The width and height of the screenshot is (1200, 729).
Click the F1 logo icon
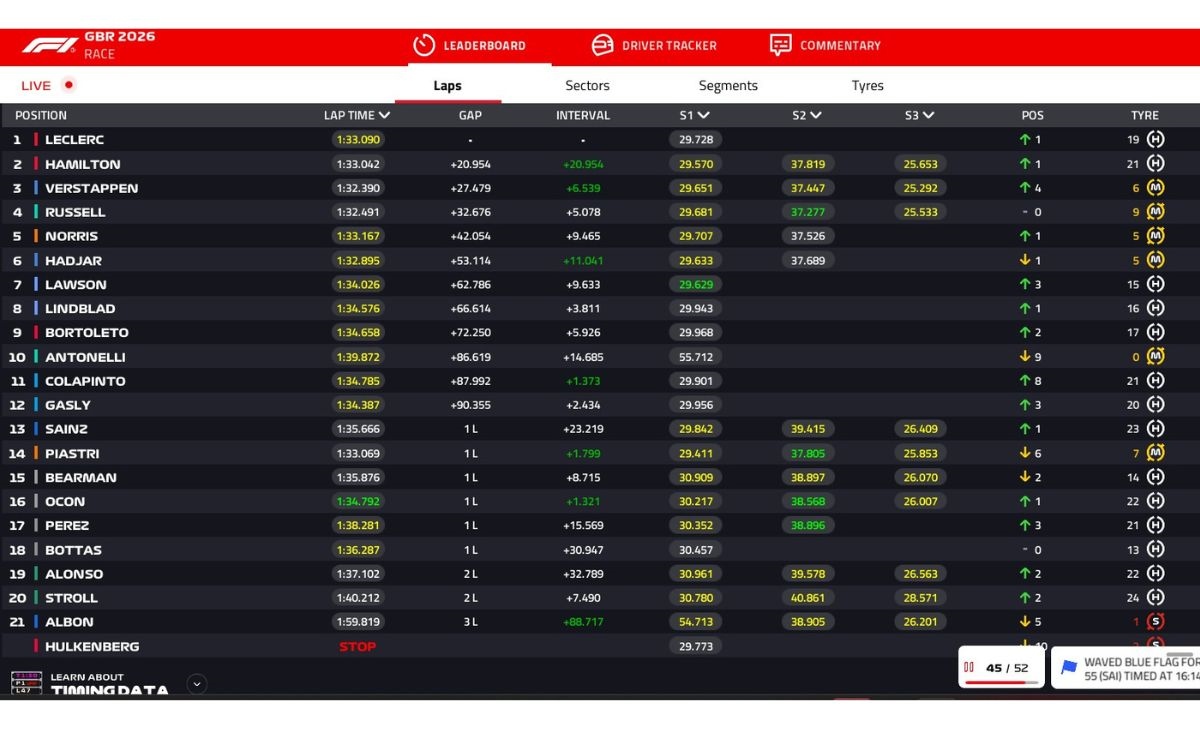pyautogui.click(x=50, y=45)
